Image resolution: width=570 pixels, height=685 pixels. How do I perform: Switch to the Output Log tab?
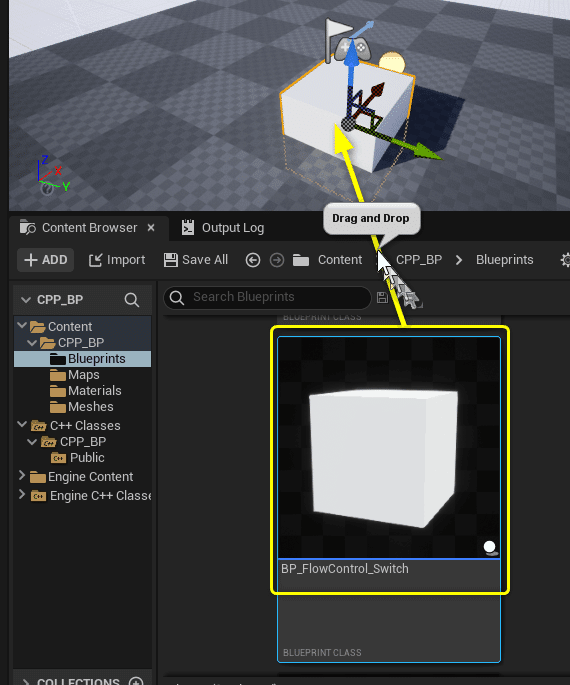pyautogui.click(x=223, y=228)
